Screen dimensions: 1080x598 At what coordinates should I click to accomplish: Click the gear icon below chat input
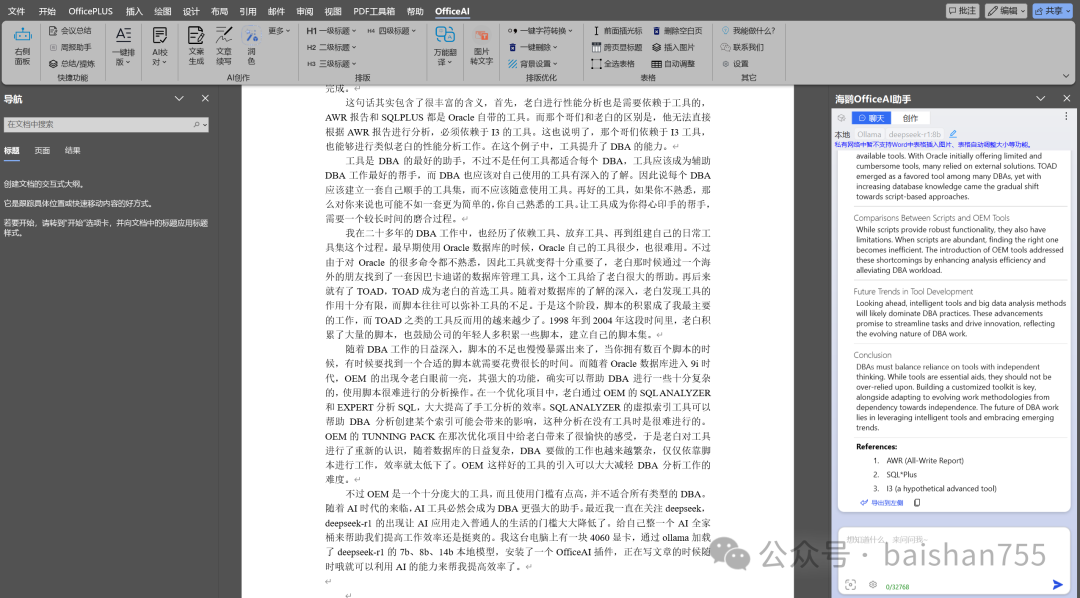(x=873, y=584)
